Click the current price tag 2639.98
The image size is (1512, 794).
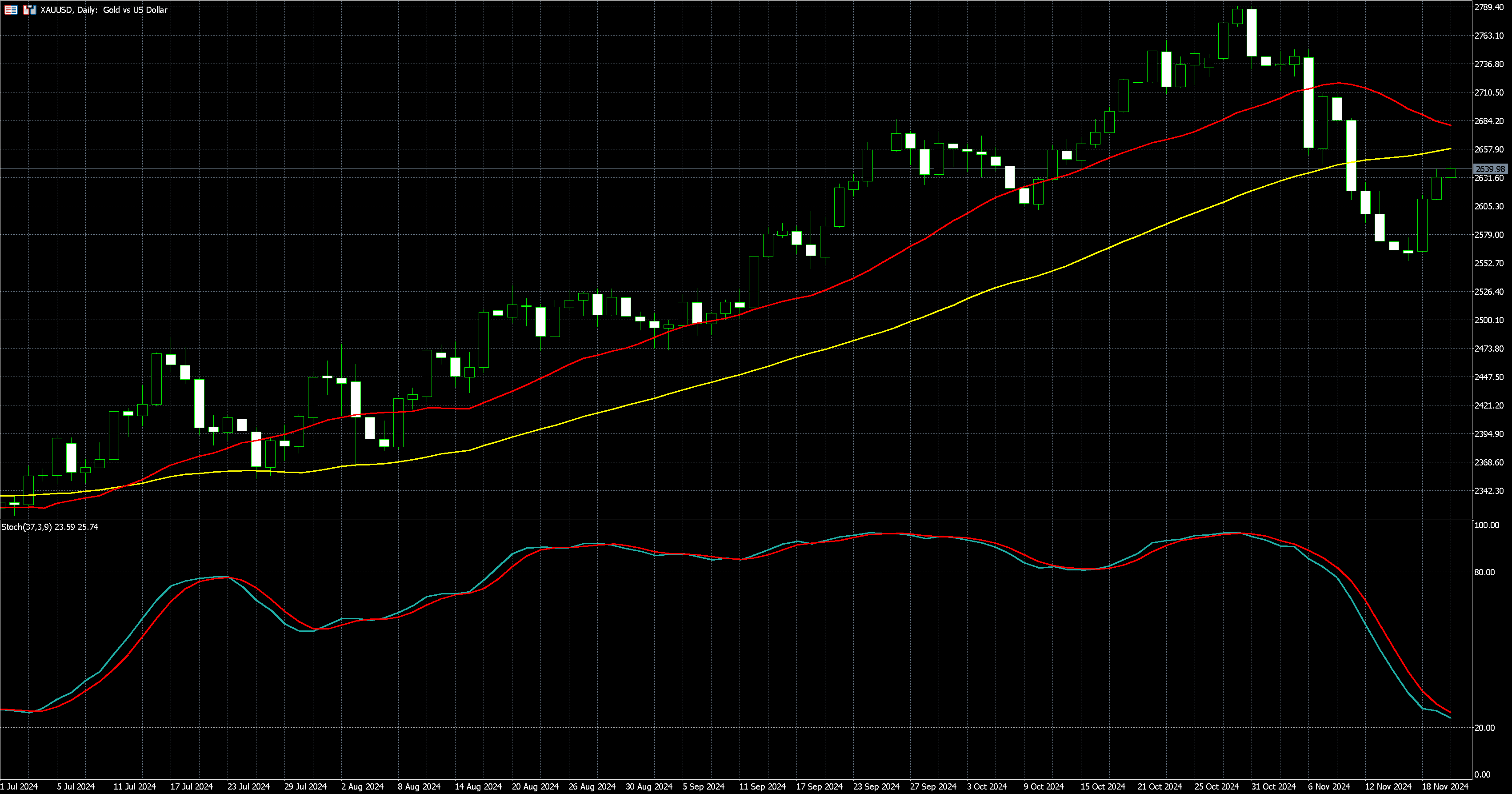(1490, 169)
